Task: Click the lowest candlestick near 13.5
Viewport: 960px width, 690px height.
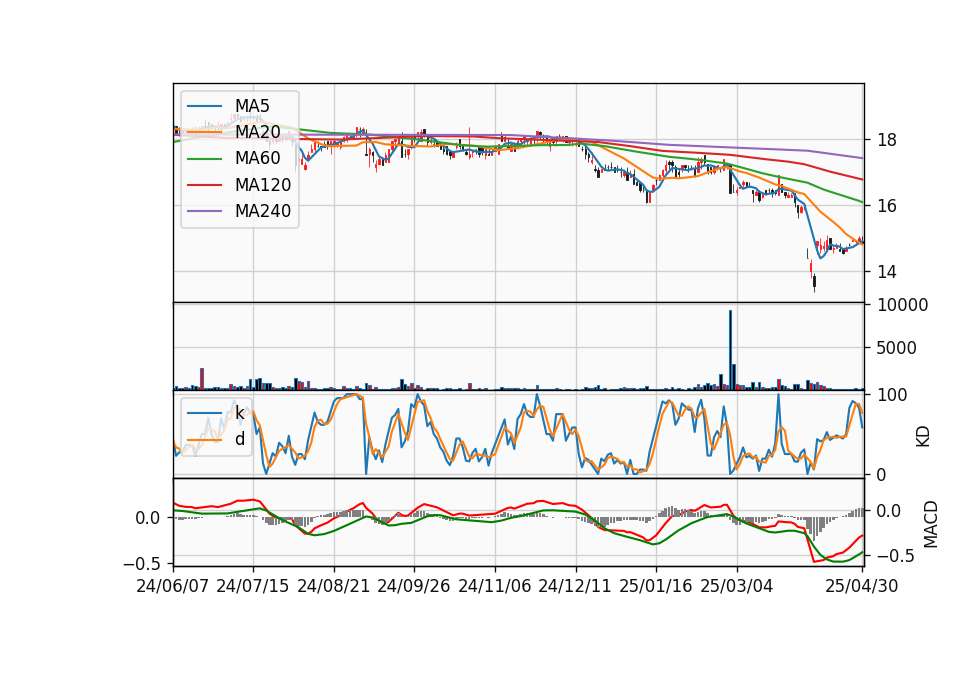Action: [x=814, y=282]
